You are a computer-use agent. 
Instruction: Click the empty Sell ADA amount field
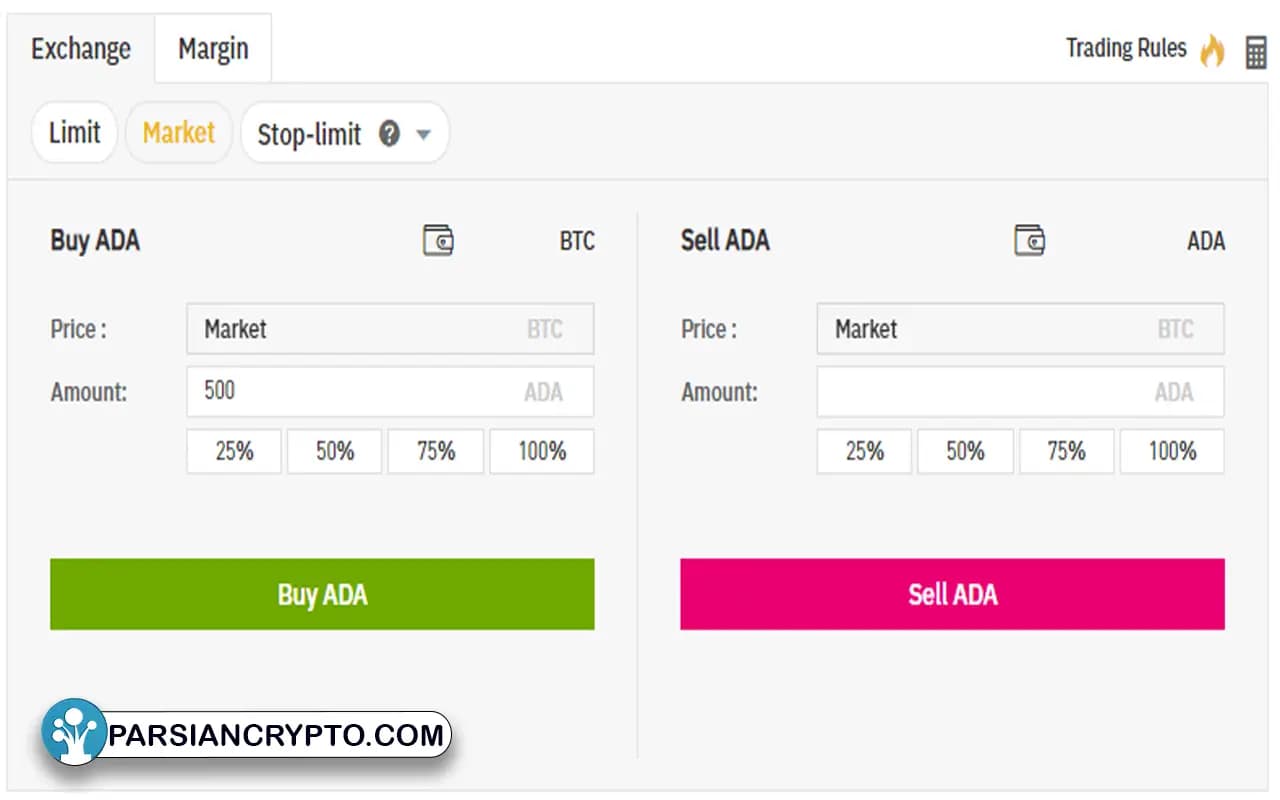click(1020, 391)
